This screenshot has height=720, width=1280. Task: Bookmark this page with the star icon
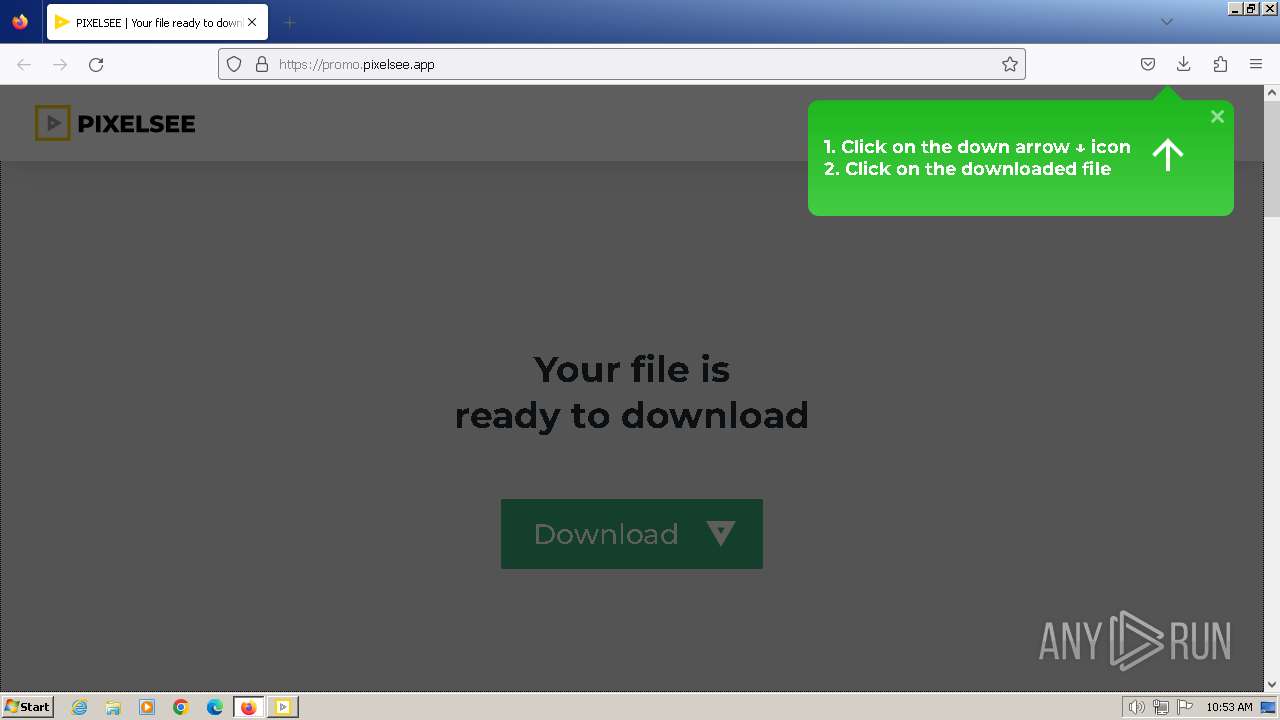1010,64
